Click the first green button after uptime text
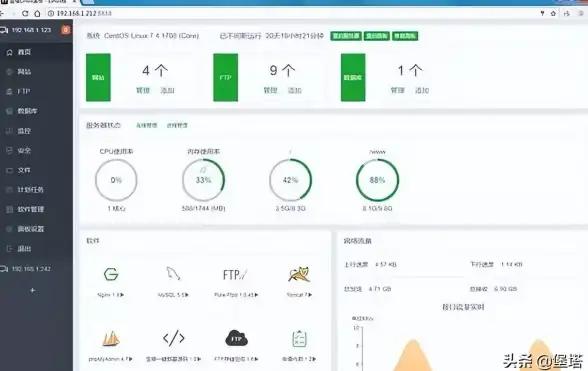Screen dimensions: 588x371 tap(346, 36)
